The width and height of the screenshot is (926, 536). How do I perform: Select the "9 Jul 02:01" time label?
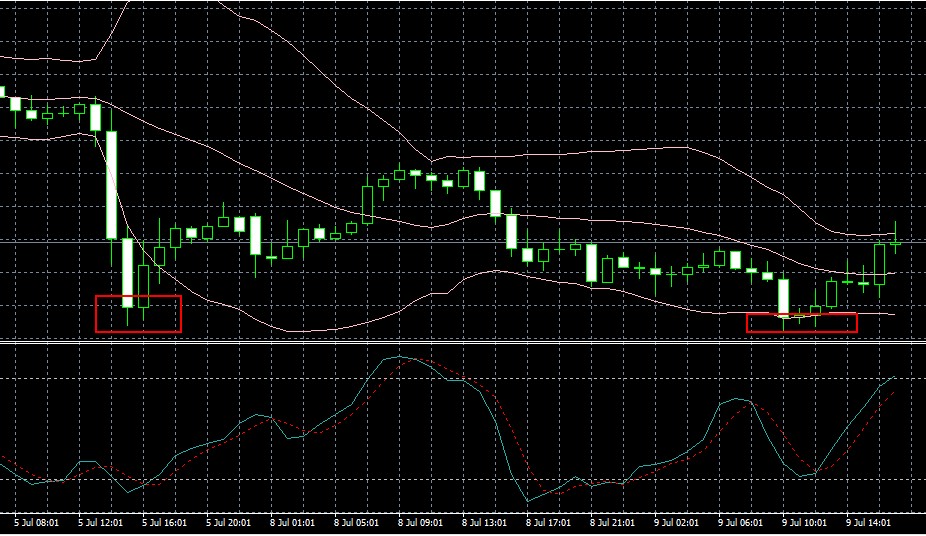pyautogui.click(x=676, y=522)
